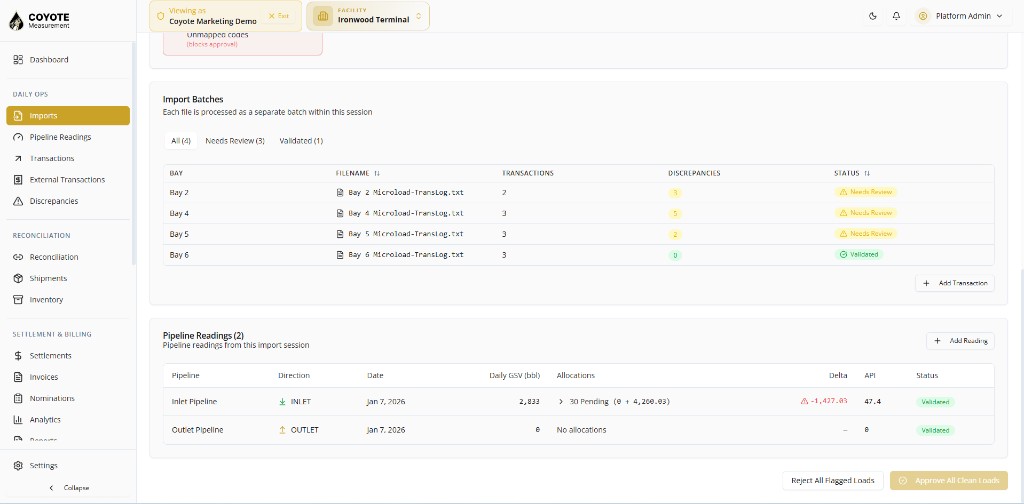
Task: Open Bay 5 Microload-TransLog.txt file
Action: [x=400, y=234]
